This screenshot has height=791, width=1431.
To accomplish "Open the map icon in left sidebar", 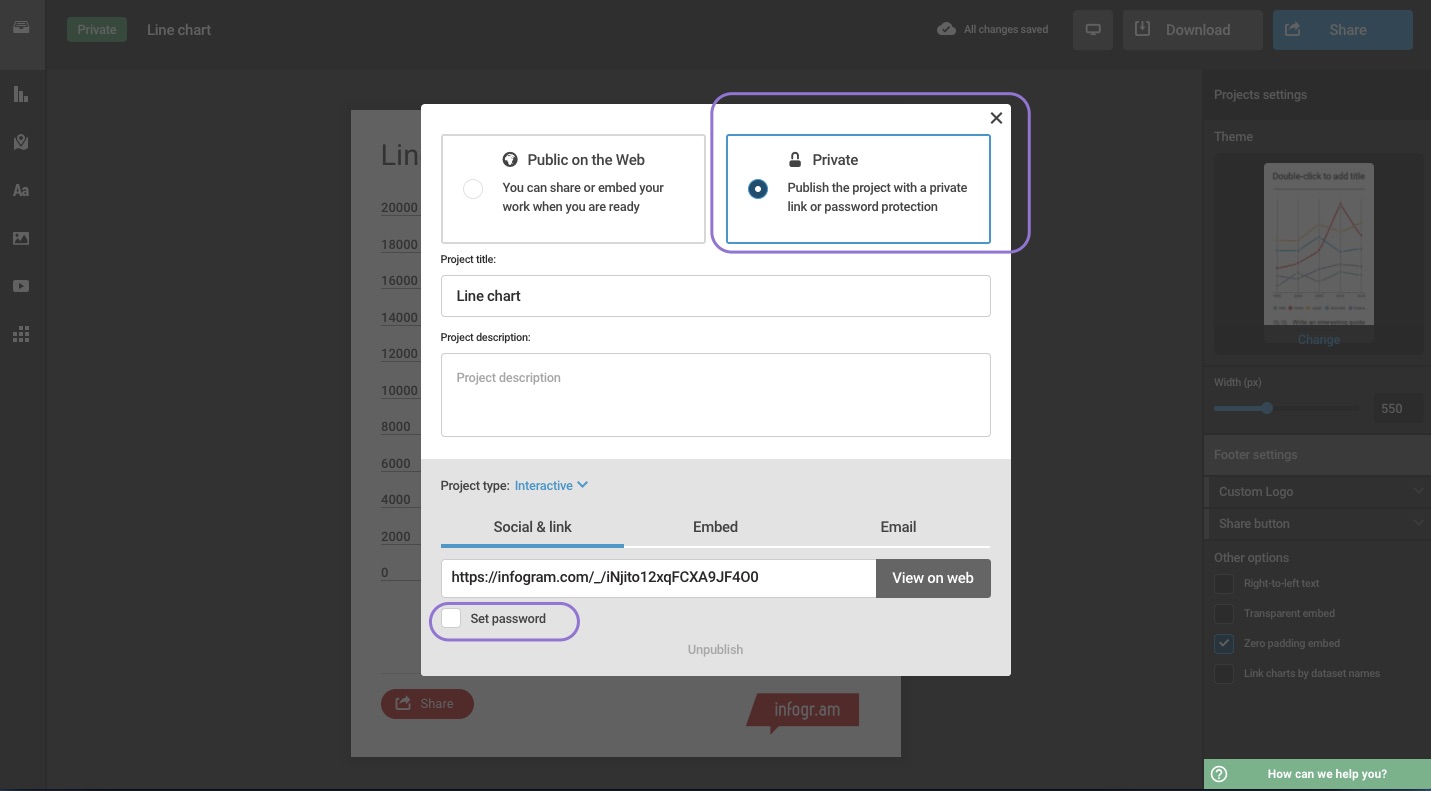I will coord(21,143).
